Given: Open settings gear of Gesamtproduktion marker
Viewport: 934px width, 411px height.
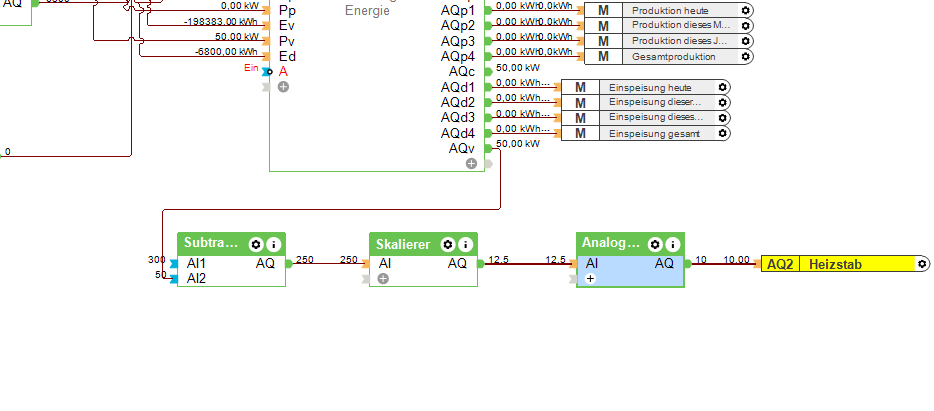Looking at the screenshot, I should point(745,57).
